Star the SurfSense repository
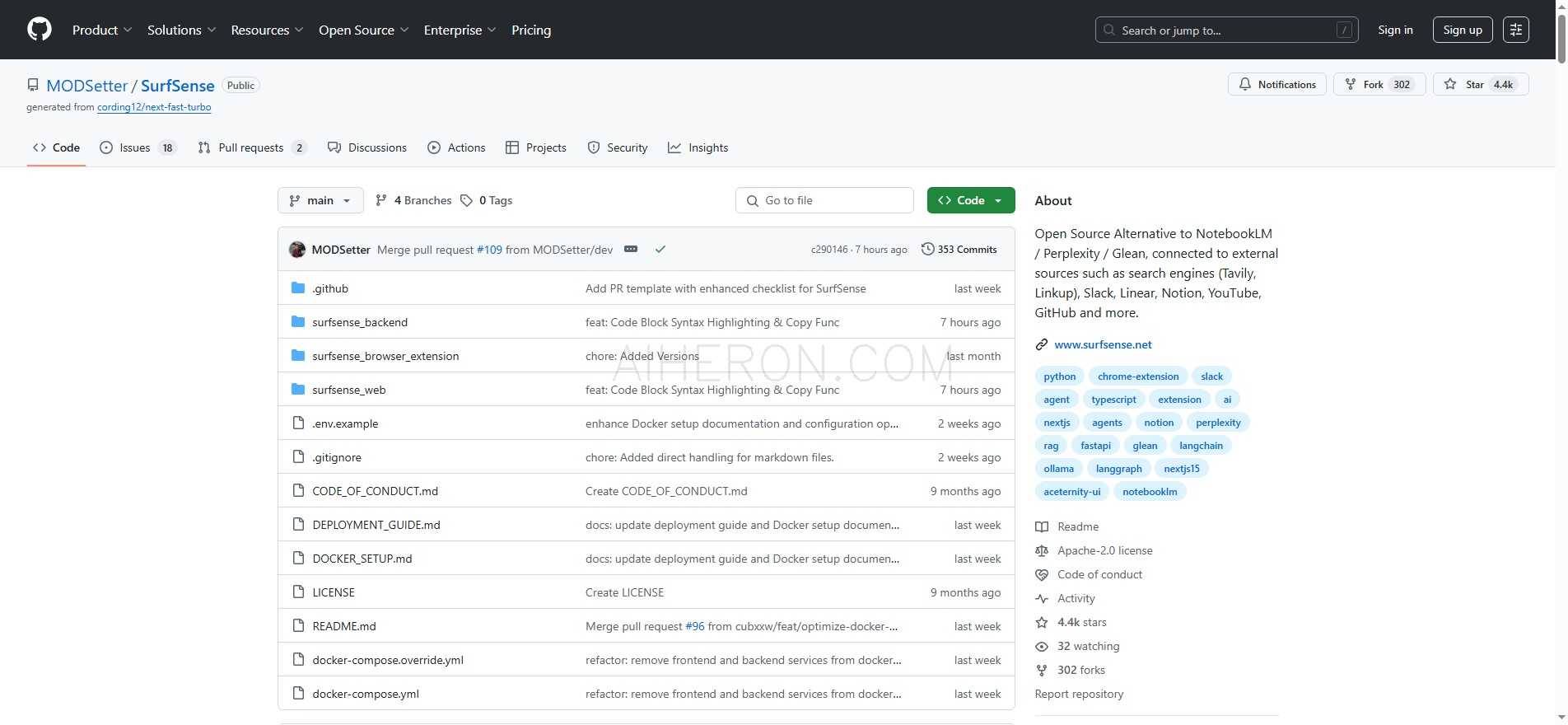This screenshot has height=725, width=1568. pos(1481,84)
